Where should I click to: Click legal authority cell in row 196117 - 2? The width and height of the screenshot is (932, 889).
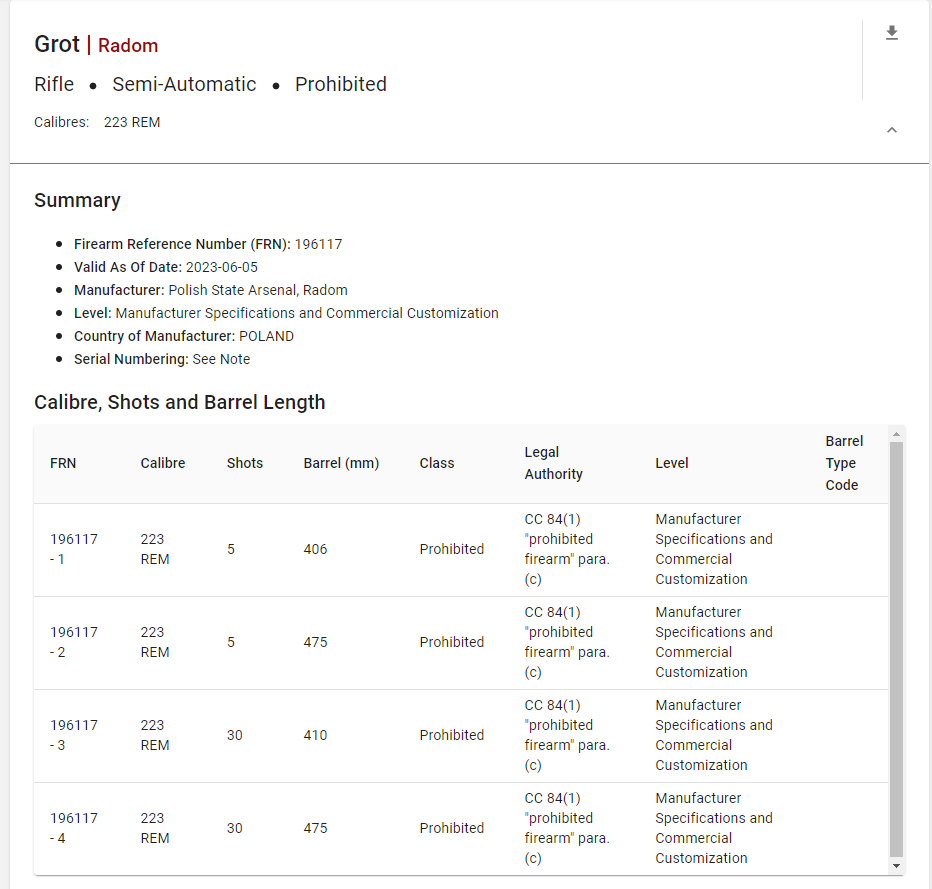pyautogui.click(x=567, y=642)
